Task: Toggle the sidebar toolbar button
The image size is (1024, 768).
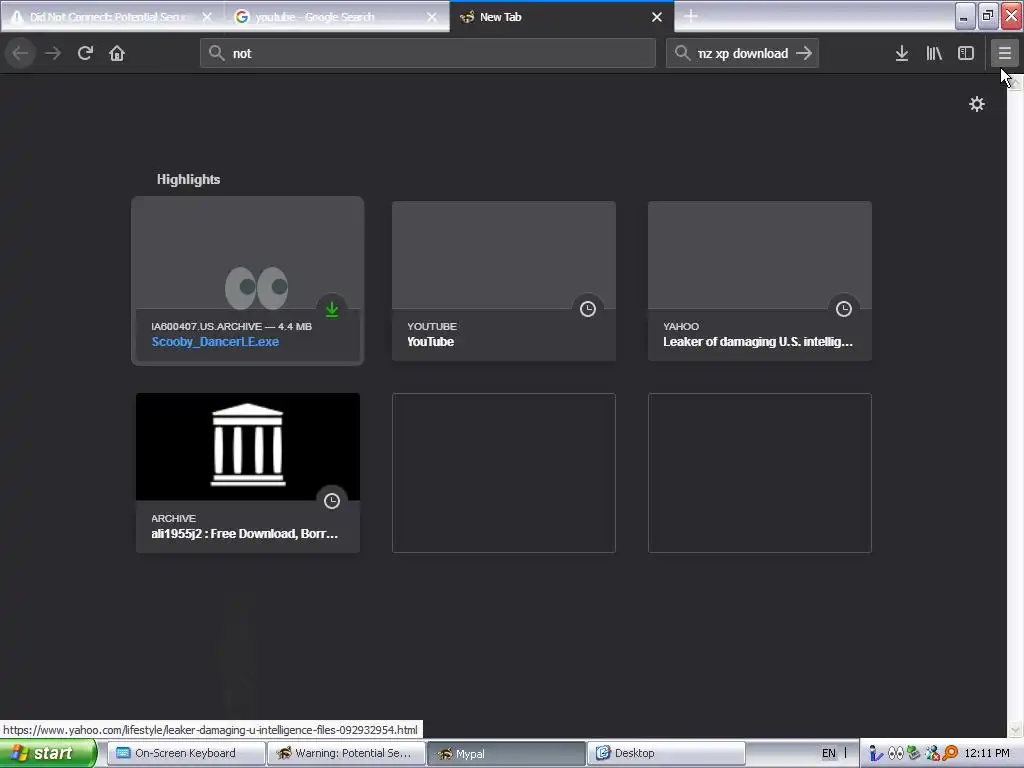Action: 966,53
